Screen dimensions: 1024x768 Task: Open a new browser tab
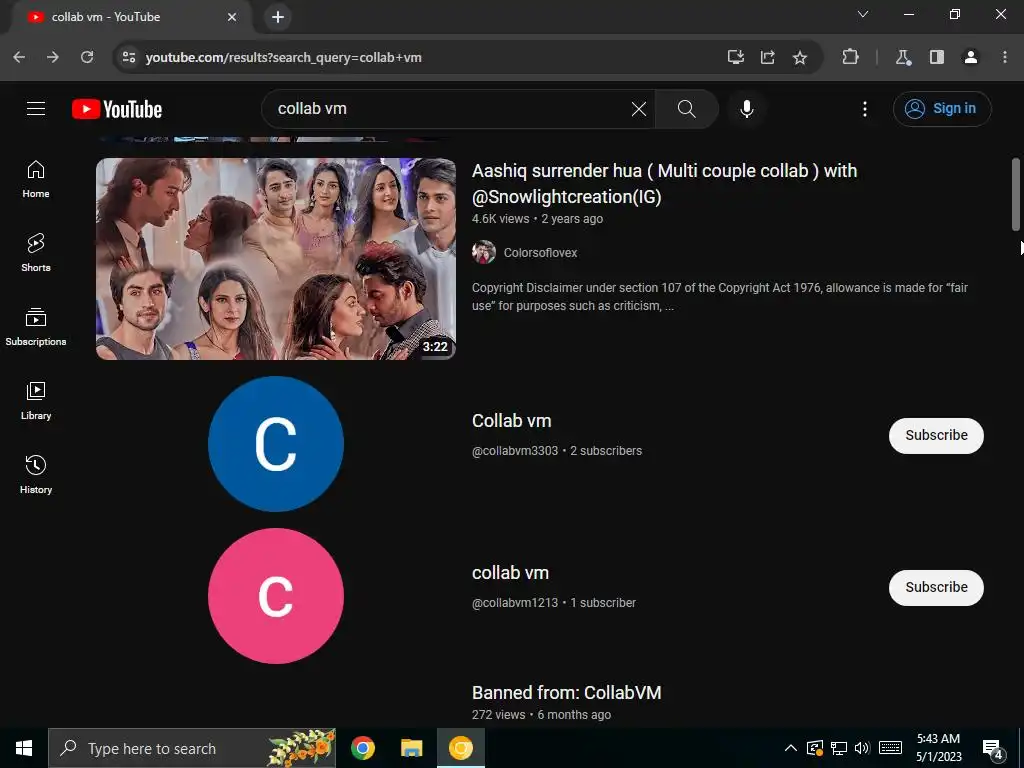point(278,17)
